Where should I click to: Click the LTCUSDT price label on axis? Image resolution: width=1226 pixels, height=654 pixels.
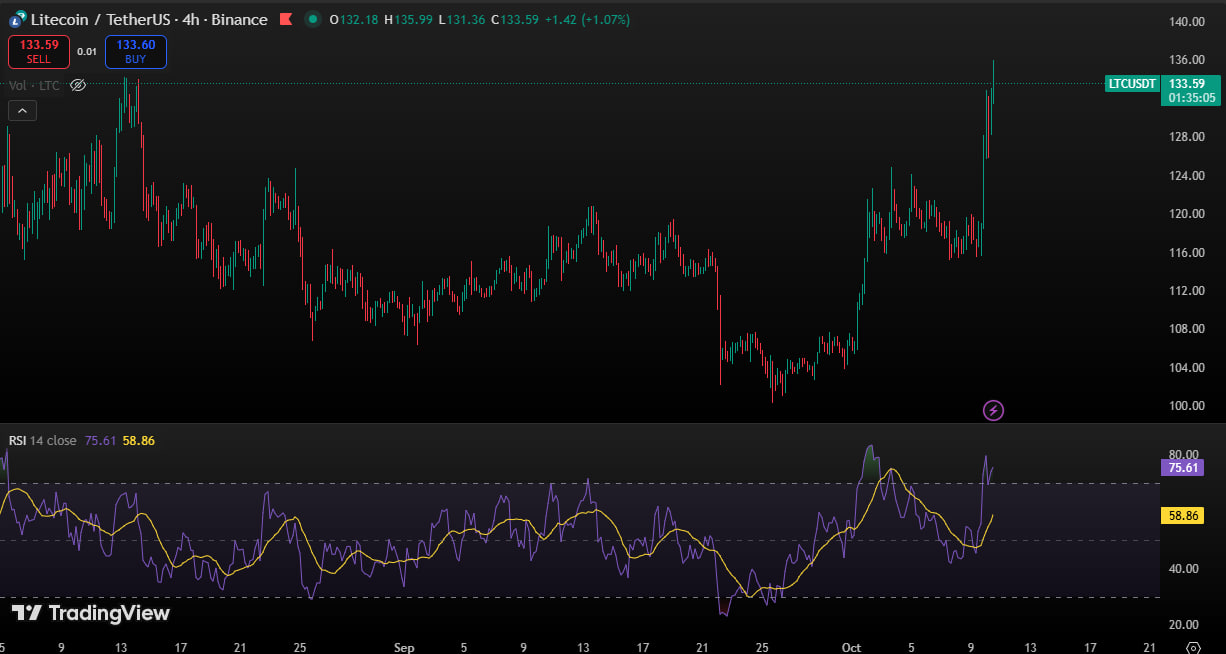[1133, 84]
